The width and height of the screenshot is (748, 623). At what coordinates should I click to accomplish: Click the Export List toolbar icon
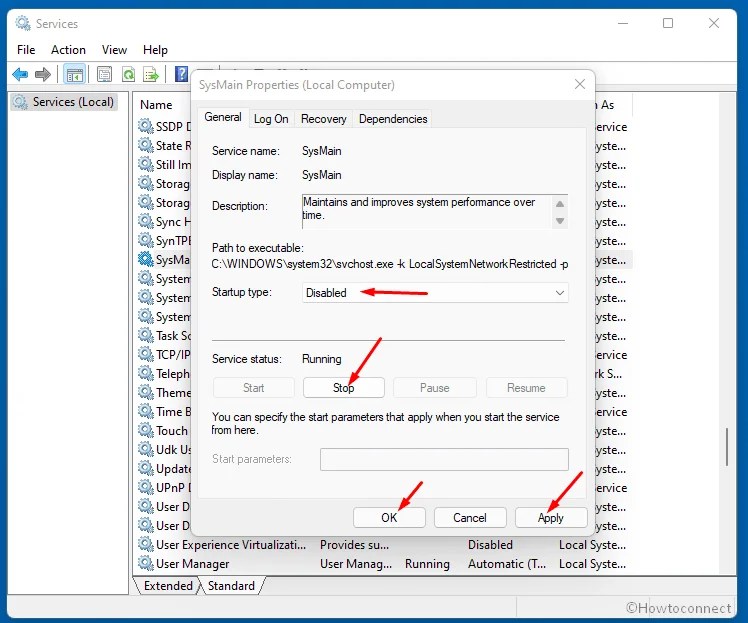click(150, 74)
